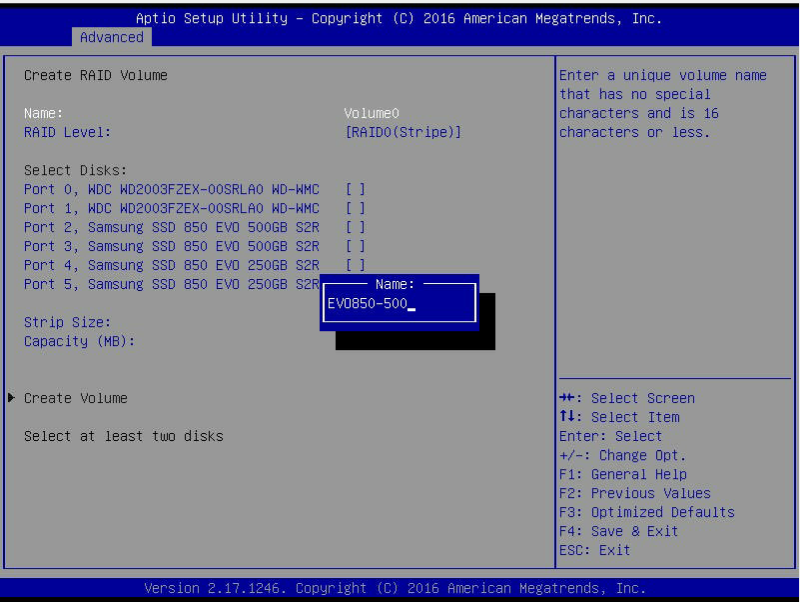Select the Capacity (MB) option
This screenshot has height=602, width=800.
(79, 341)
